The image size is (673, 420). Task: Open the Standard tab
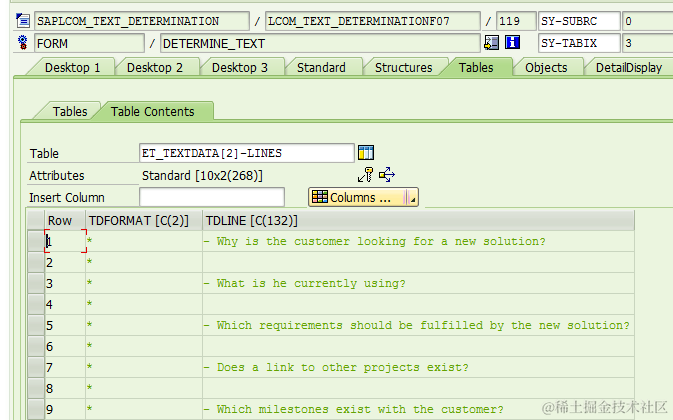[x=321, y=68]
